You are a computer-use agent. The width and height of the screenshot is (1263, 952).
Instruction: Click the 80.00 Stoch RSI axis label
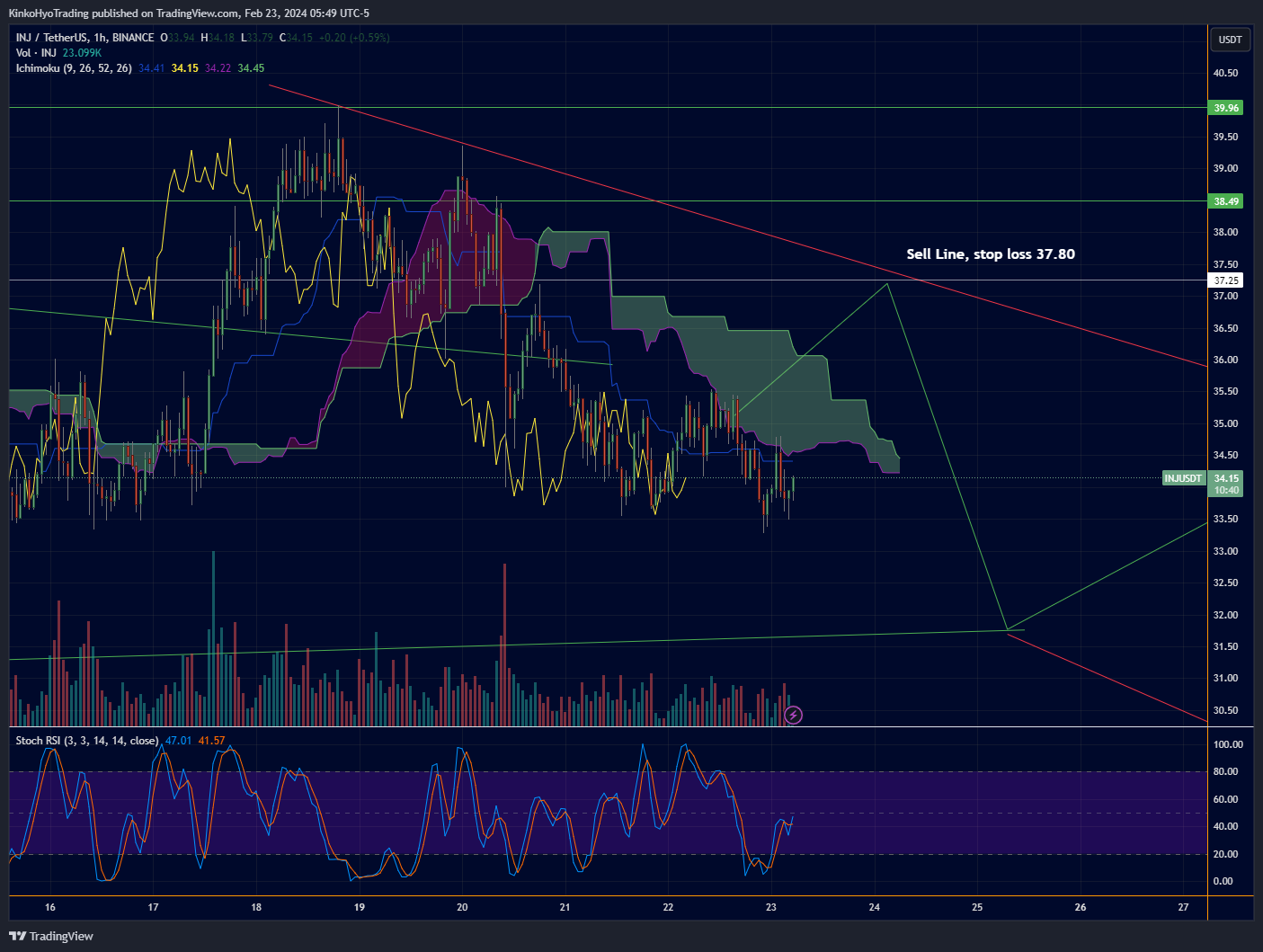tap(1225, 772)
